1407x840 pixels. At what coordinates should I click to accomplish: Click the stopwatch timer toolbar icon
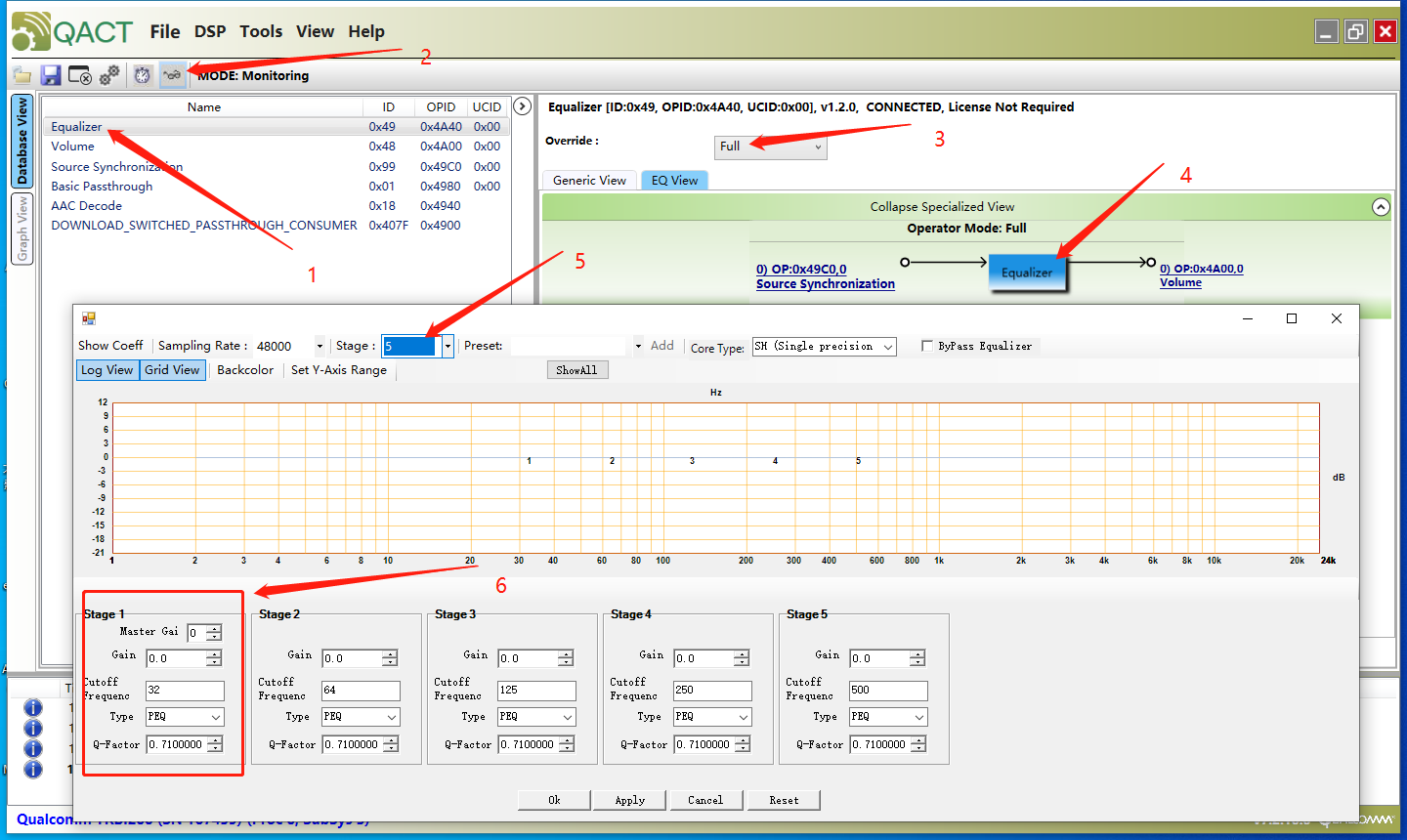[143, 75]
